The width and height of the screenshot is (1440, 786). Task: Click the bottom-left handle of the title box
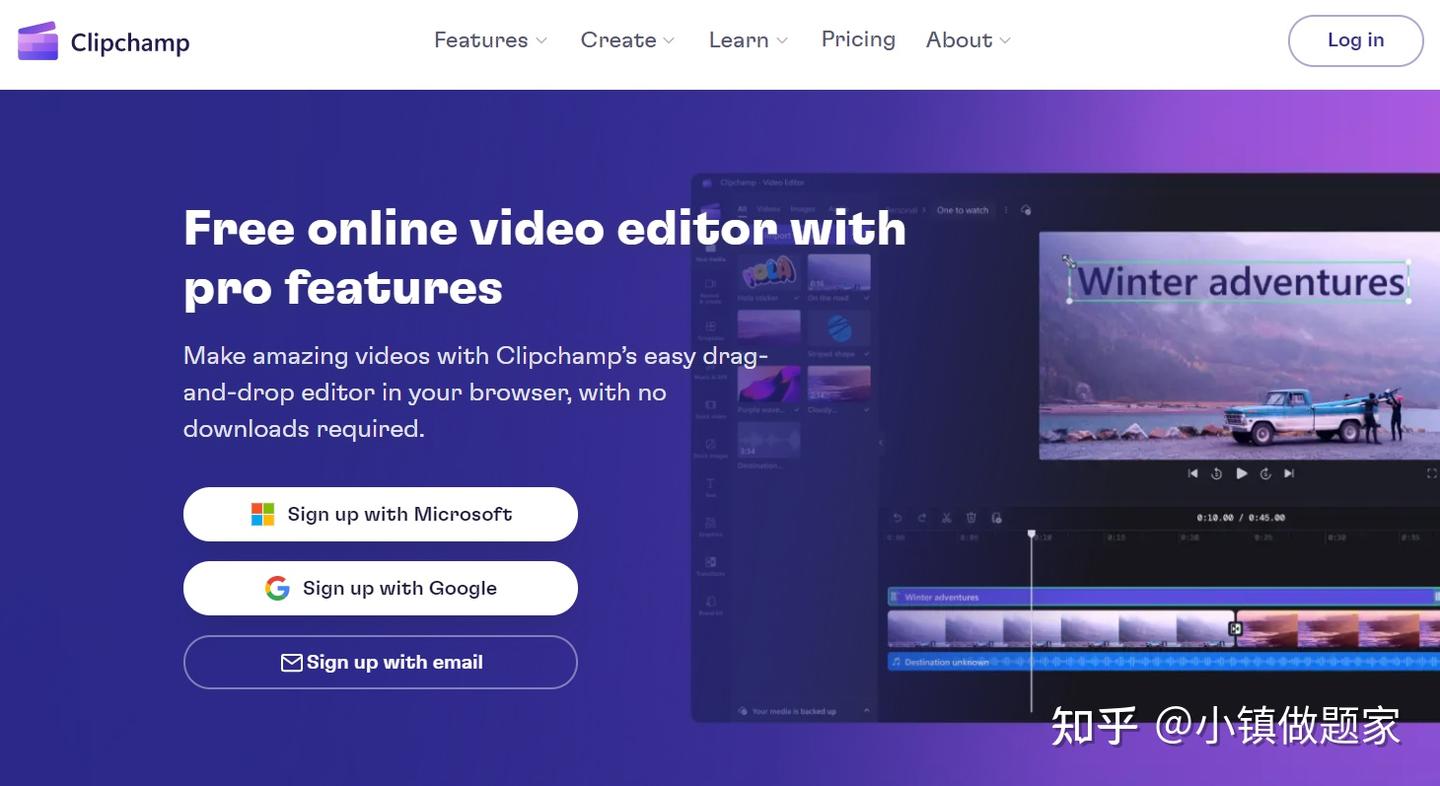pyautogui.click(x=1069, y=300)
